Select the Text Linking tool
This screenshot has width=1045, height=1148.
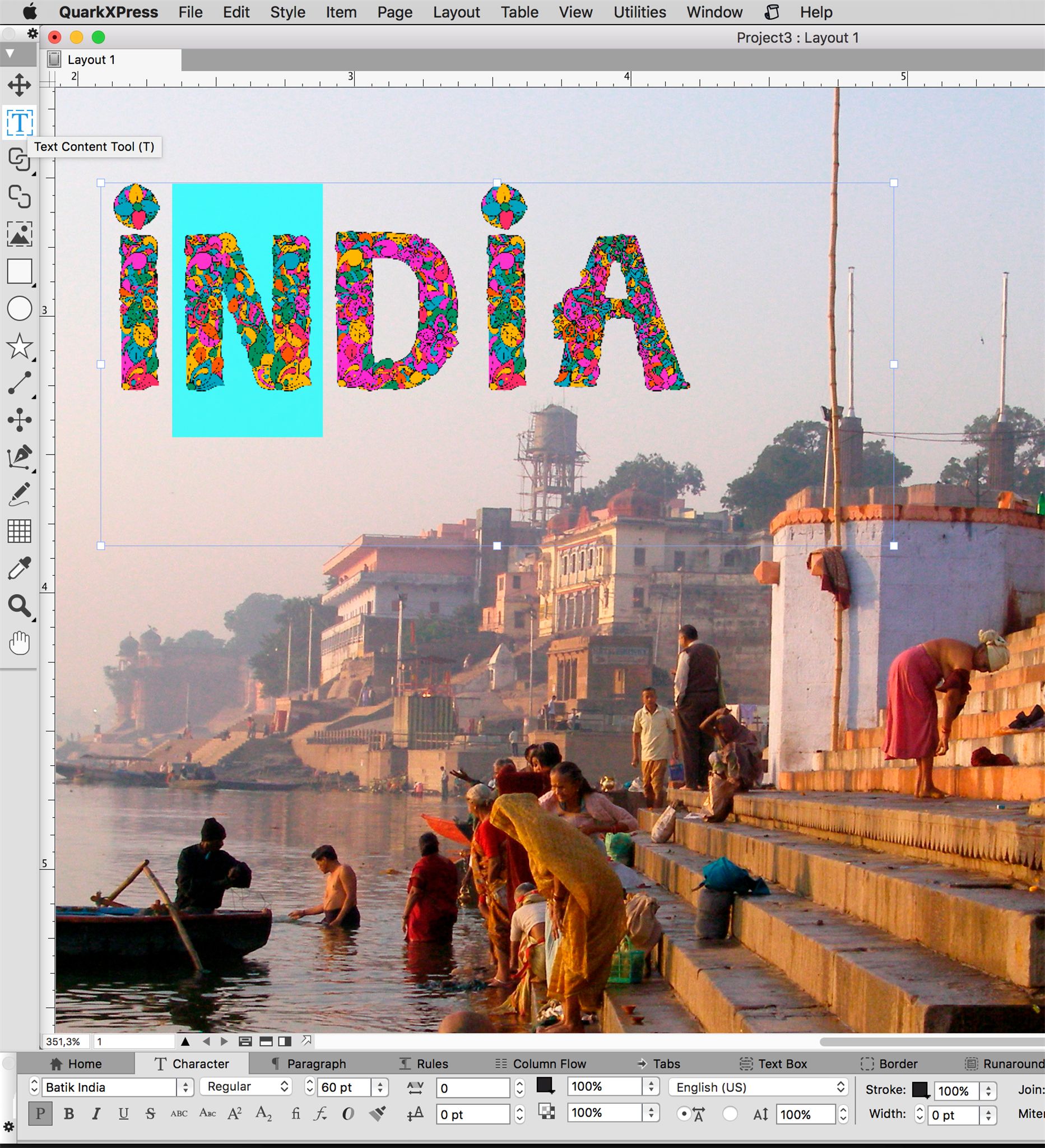pyautogui.click(x=20, y=159)
